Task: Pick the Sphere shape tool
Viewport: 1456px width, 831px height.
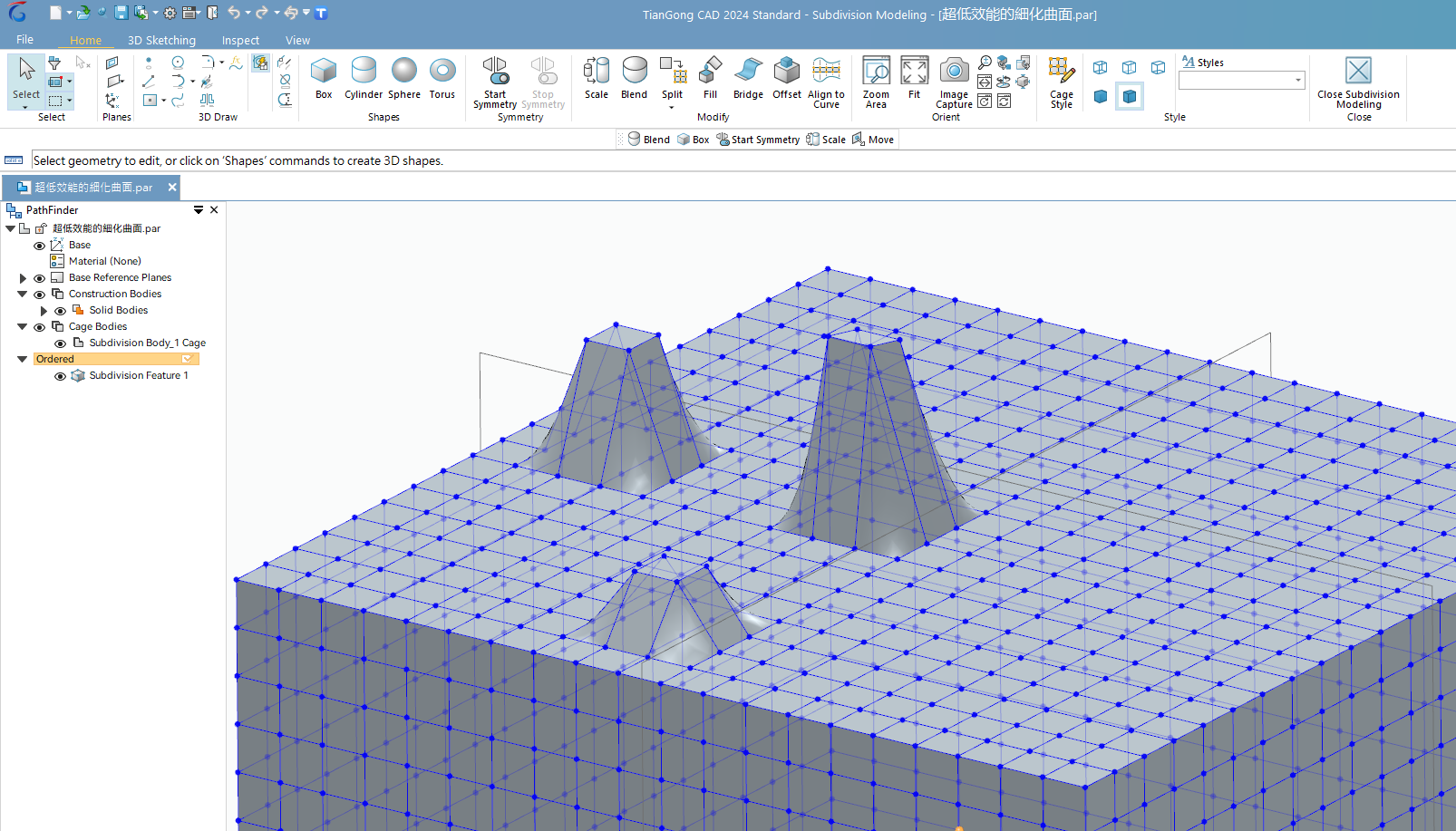Action: pyautogui.click(x=404, y=78)
